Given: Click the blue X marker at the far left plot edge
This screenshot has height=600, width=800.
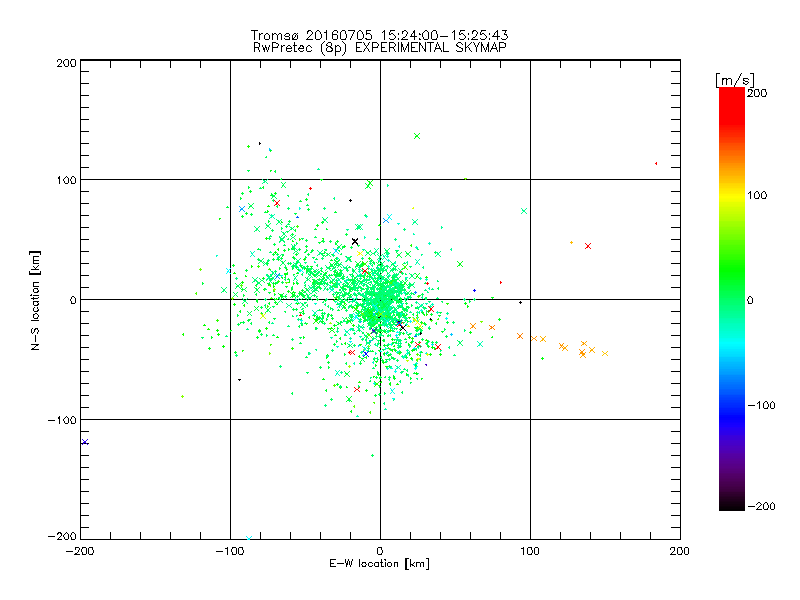Looking at the screenshot, I should click(85, 442).
